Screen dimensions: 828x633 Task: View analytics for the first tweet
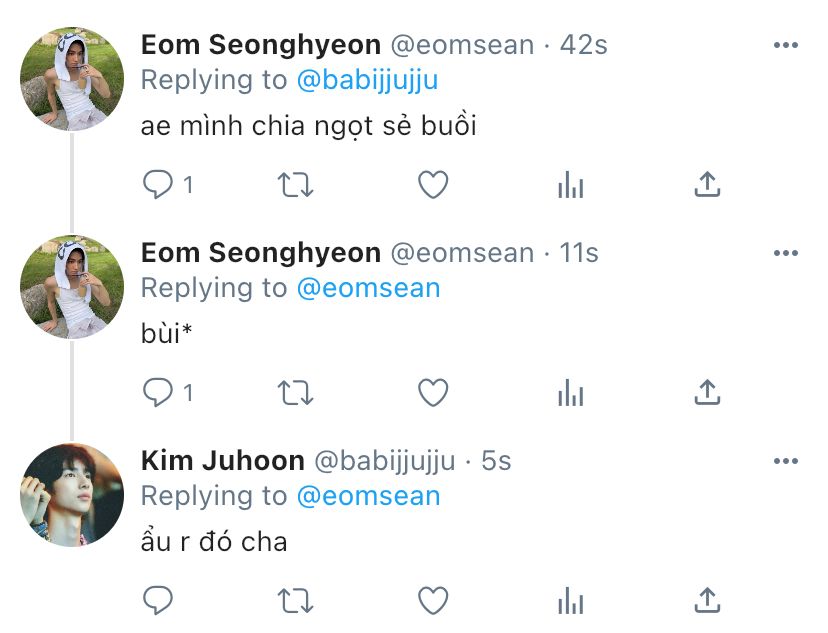click(570, 185)
